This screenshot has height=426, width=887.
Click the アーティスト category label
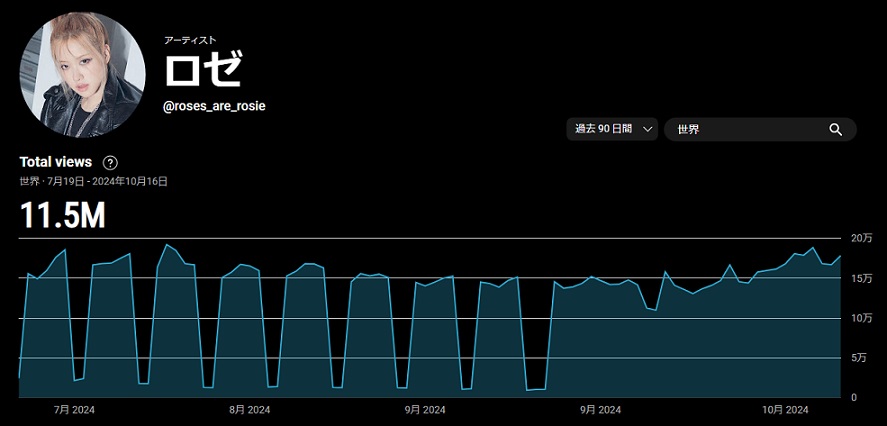coord(190,40)
